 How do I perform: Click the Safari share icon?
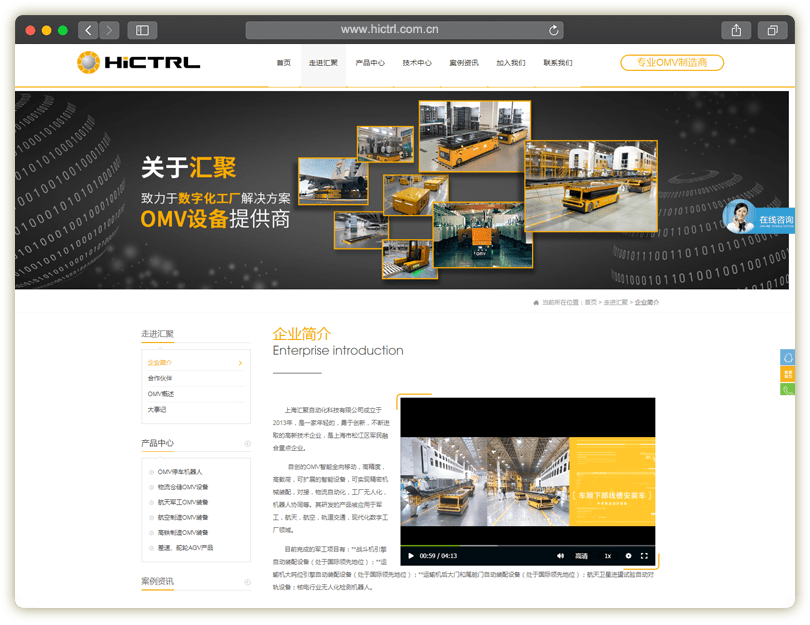(x=736, y=30)
